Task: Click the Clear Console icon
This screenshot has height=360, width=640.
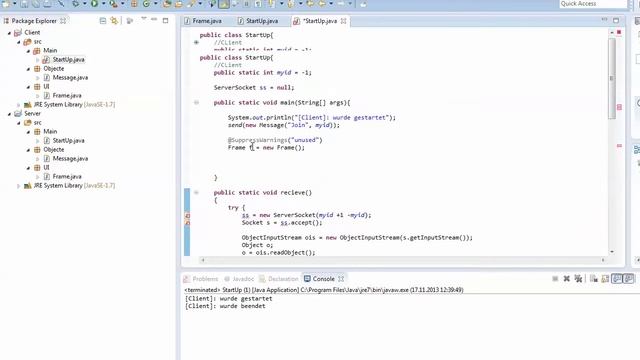Action: (594, 279)
